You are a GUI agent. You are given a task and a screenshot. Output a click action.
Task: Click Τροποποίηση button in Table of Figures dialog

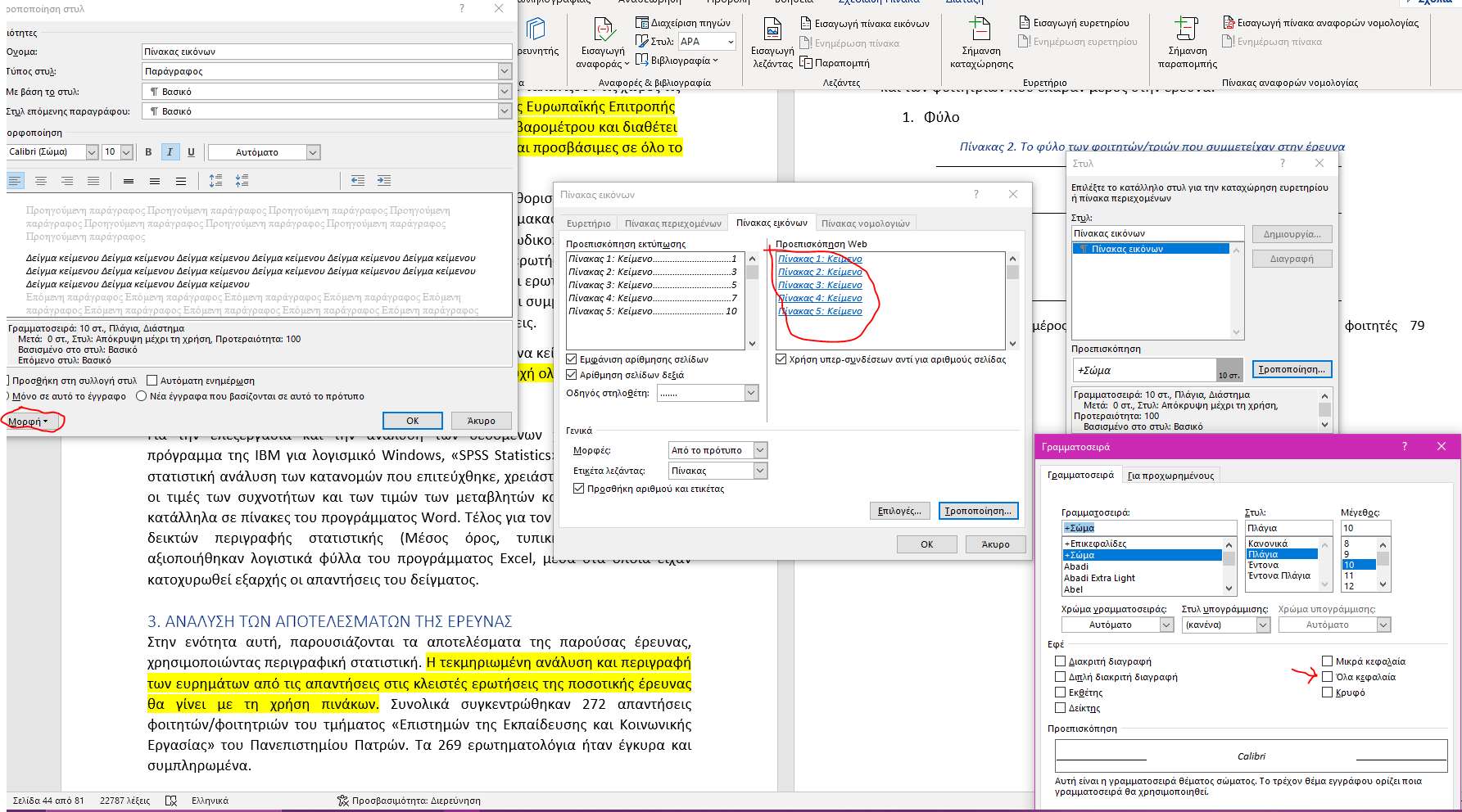(x=978, y=511)
